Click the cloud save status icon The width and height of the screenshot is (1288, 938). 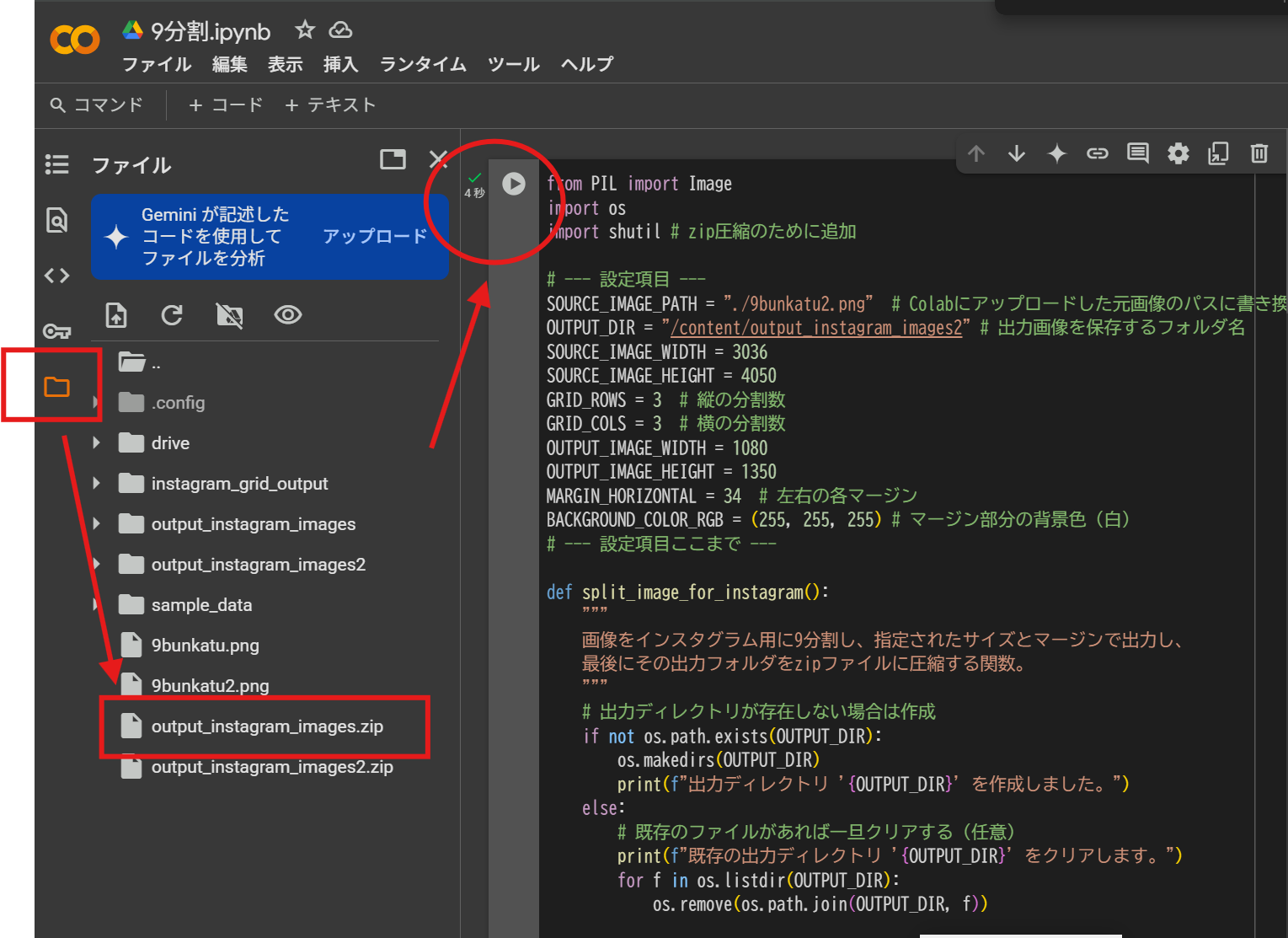tap(340, 30)
